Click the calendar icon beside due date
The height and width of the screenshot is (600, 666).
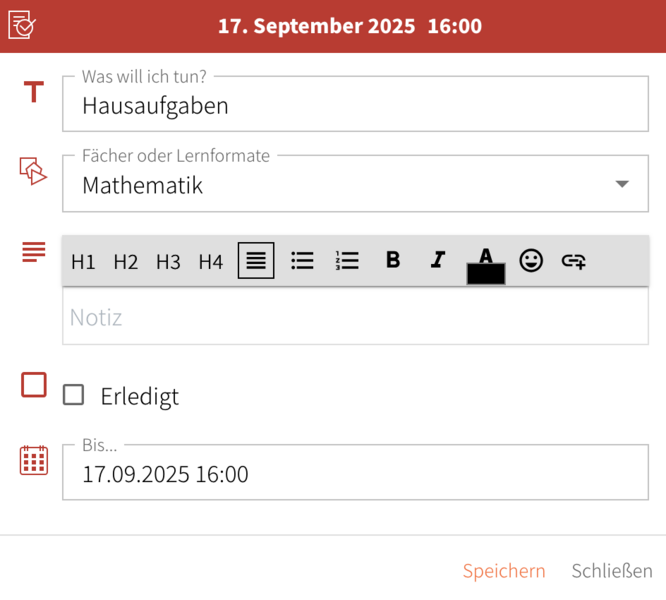pos(34,460)
